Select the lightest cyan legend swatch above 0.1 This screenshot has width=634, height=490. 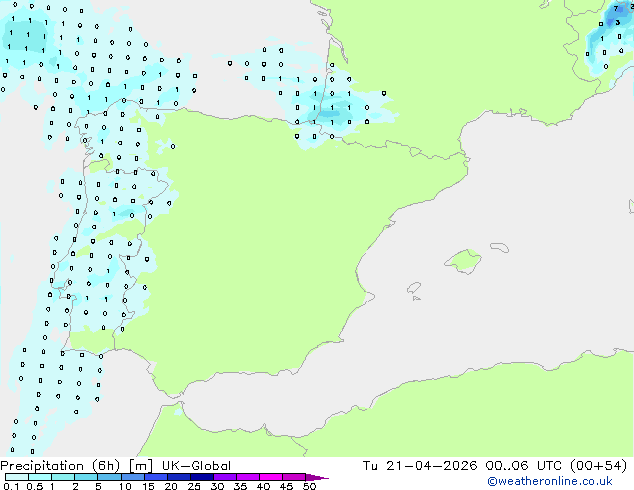coord(17,477)
